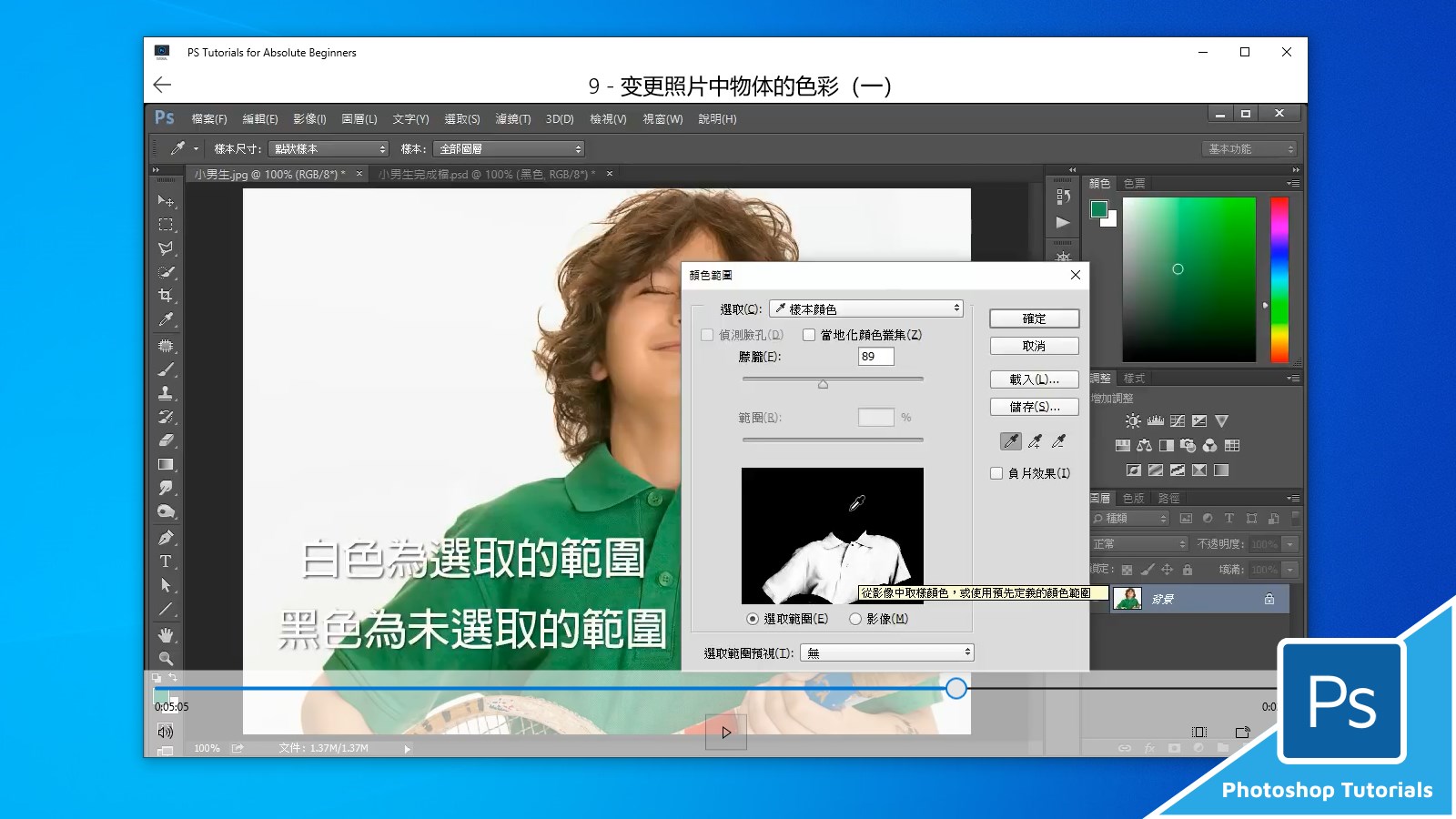Toggle the type layer filter icon

point(1229,519)
